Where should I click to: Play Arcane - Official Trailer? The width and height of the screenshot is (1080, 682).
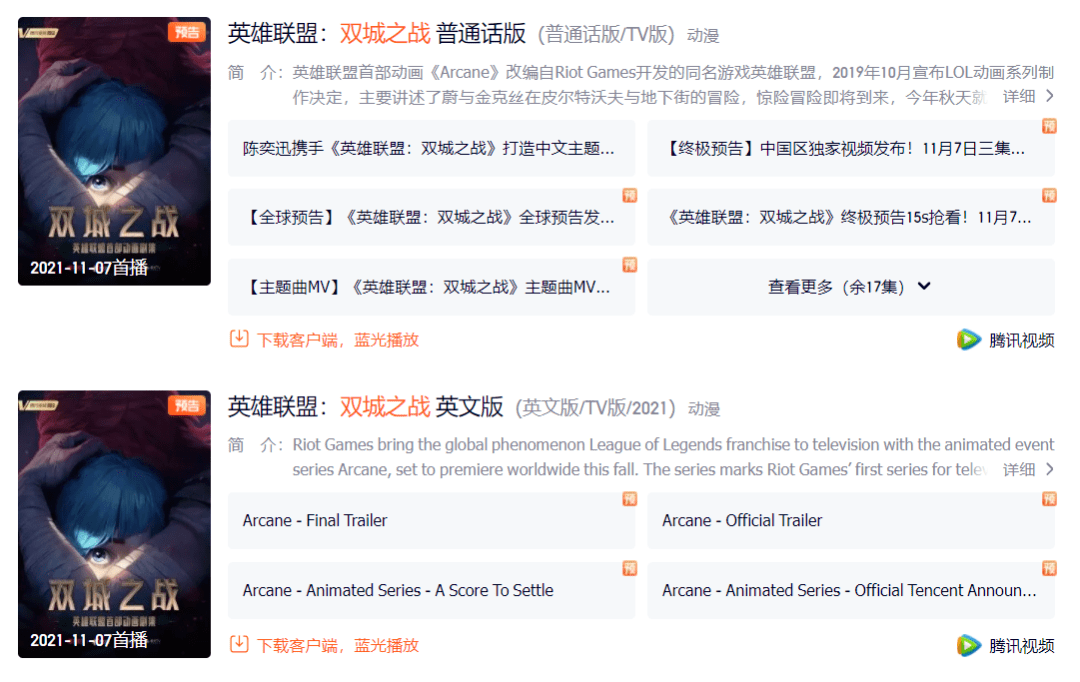tap(851, 521)
